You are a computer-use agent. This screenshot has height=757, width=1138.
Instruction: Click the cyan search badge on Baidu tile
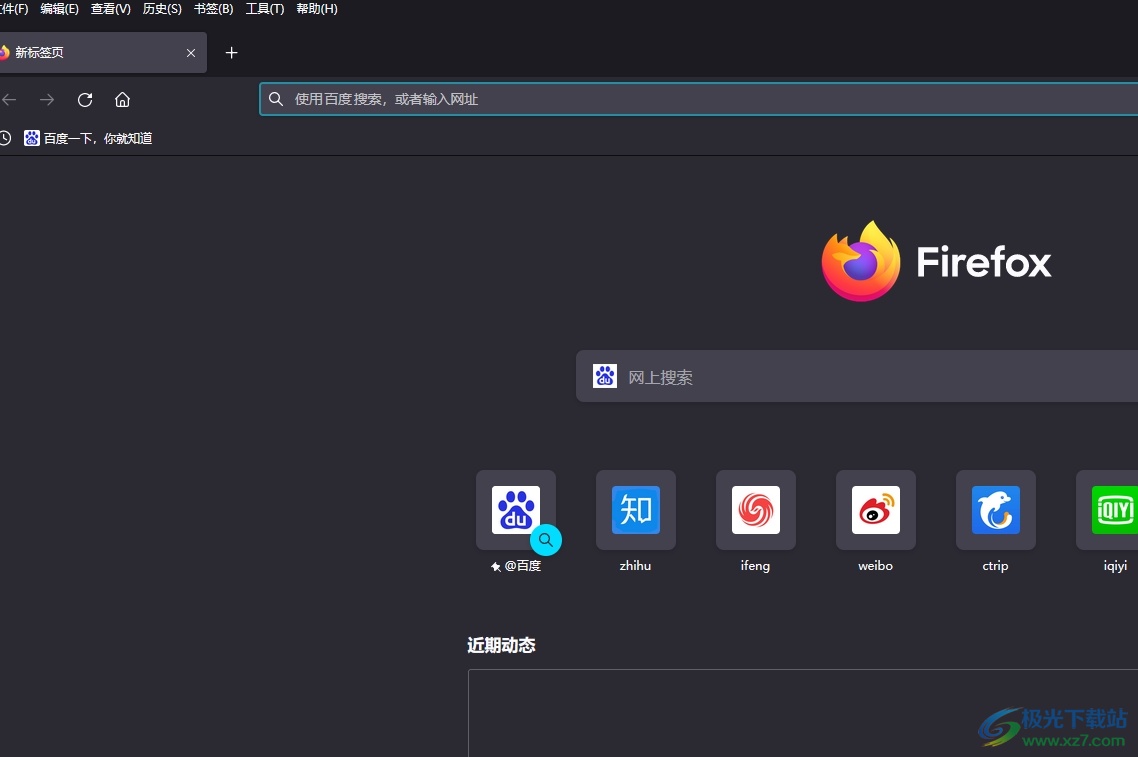[x=546, y=540]
